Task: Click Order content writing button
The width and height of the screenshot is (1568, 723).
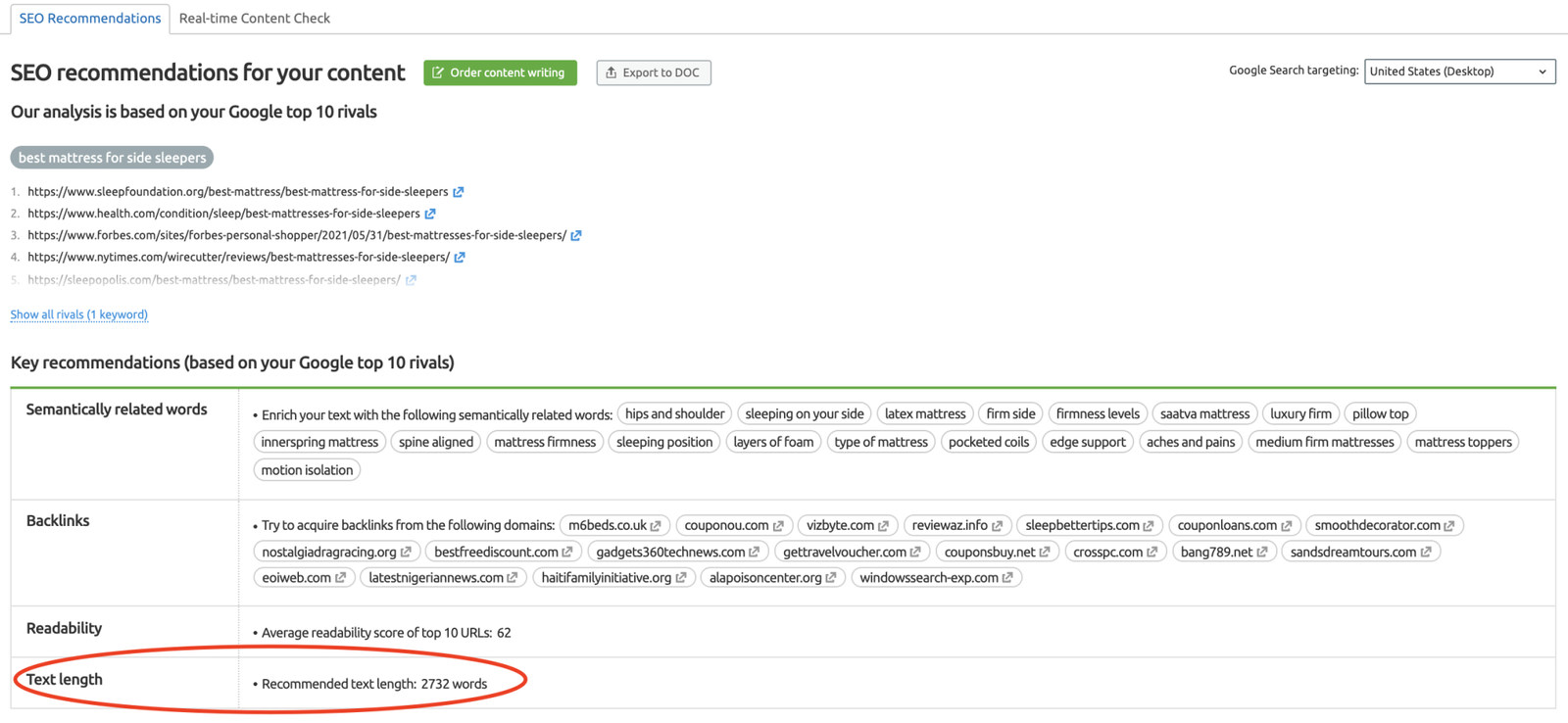Action: click(x=500, y=72)
